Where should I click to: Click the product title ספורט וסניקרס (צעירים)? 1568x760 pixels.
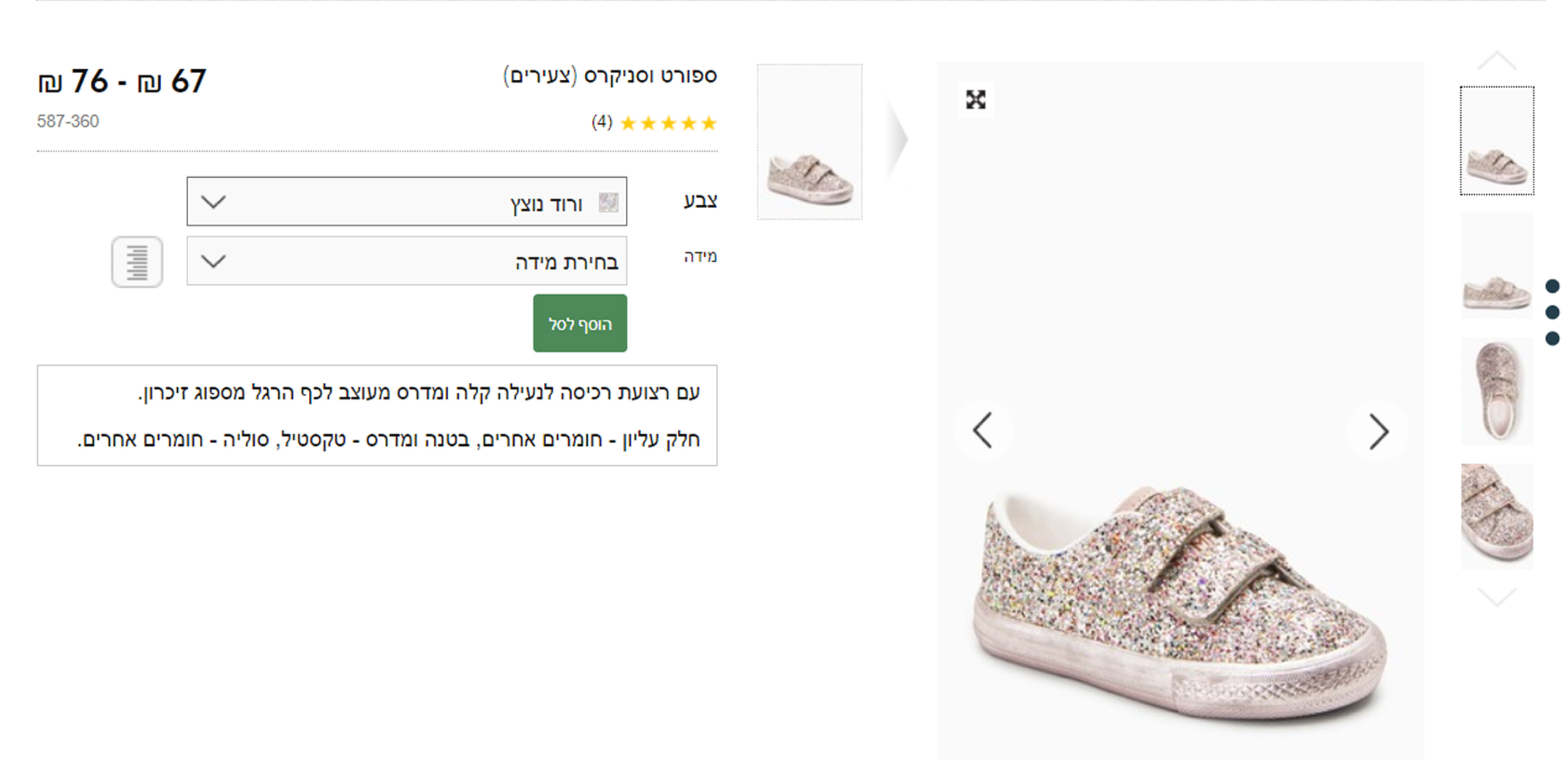(610, 75)
